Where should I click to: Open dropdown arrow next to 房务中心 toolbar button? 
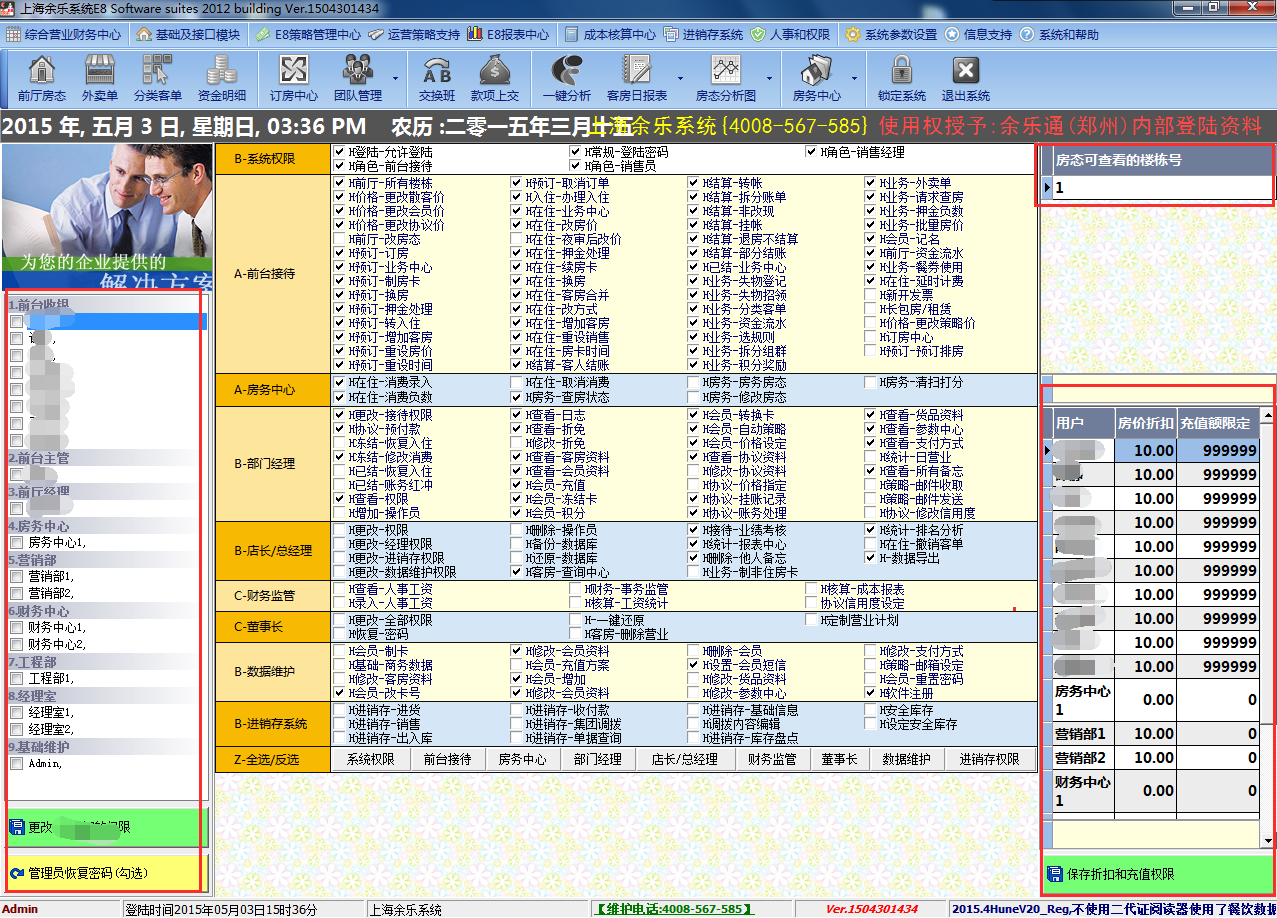[854, 78]
